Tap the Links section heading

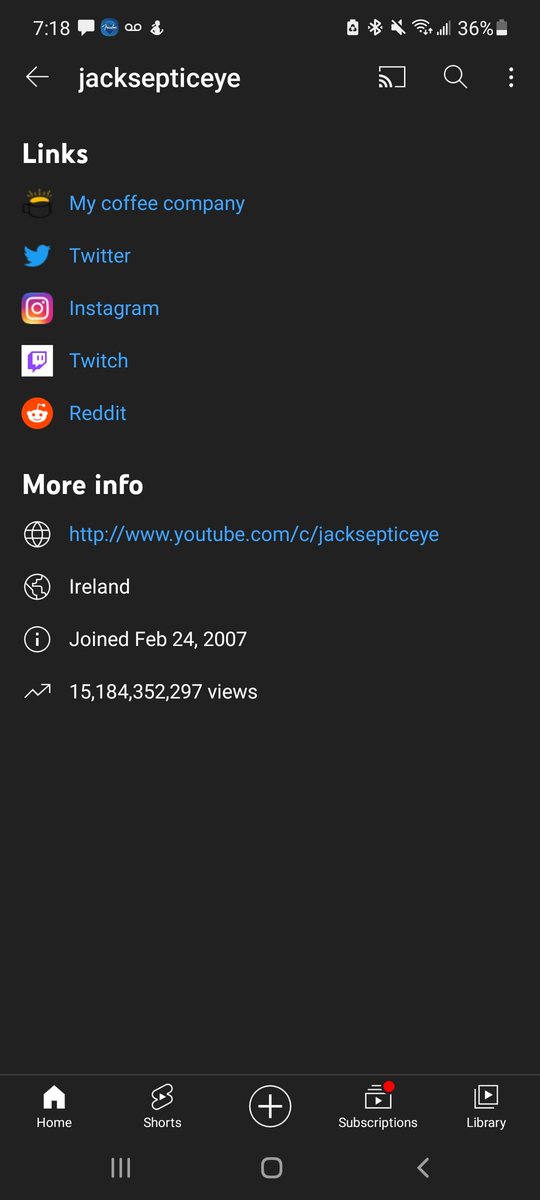55,154
